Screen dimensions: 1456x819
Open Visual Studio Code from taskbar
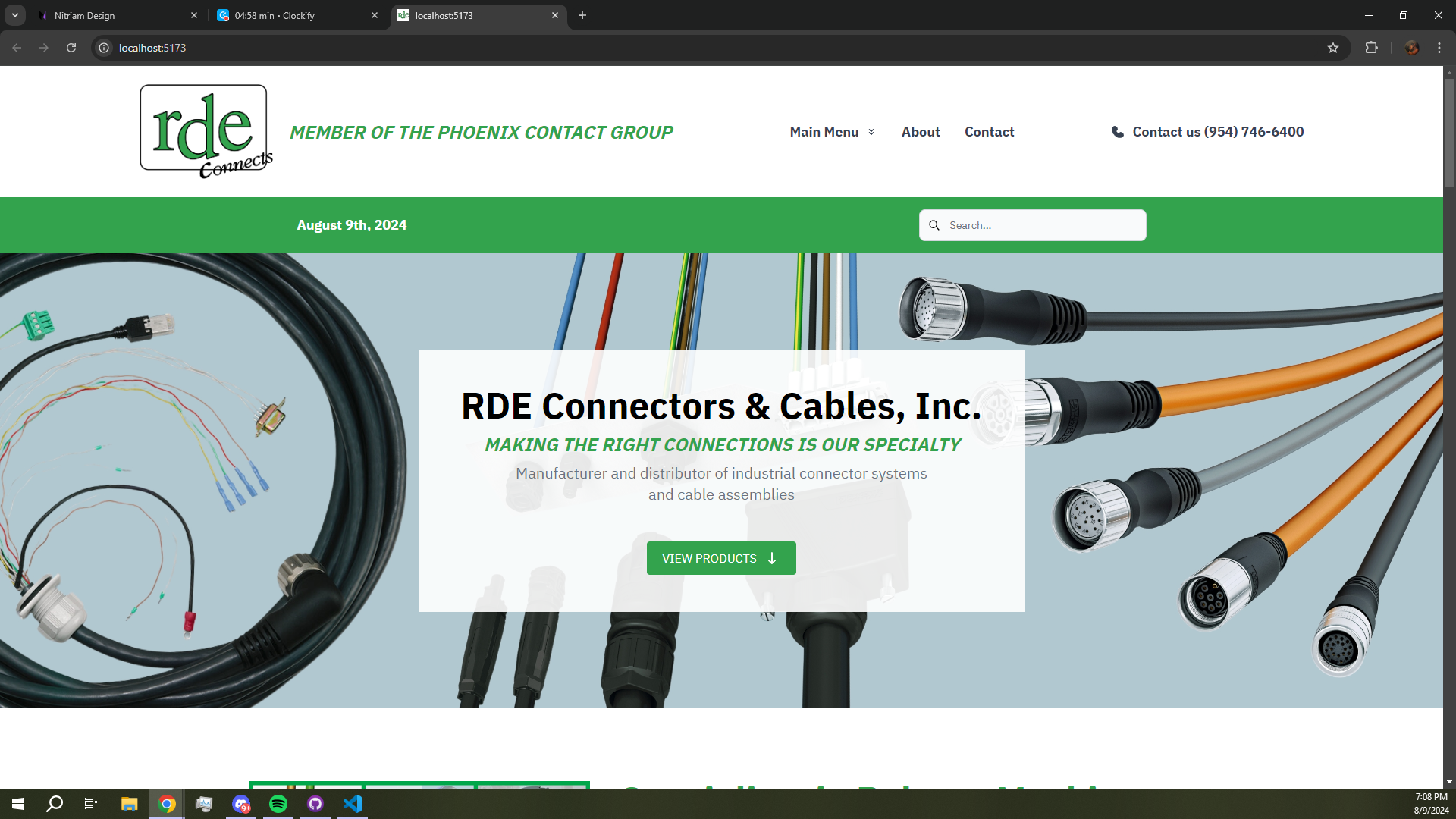click(353, 804)
